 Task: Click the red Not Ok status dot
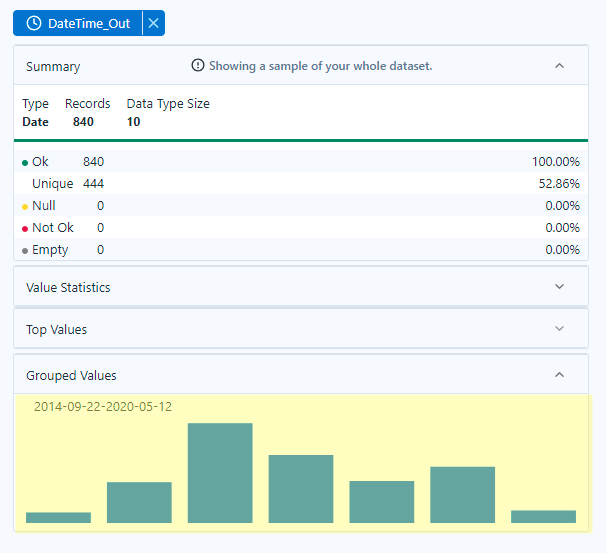pyautogui.click(x=25, y=228)
